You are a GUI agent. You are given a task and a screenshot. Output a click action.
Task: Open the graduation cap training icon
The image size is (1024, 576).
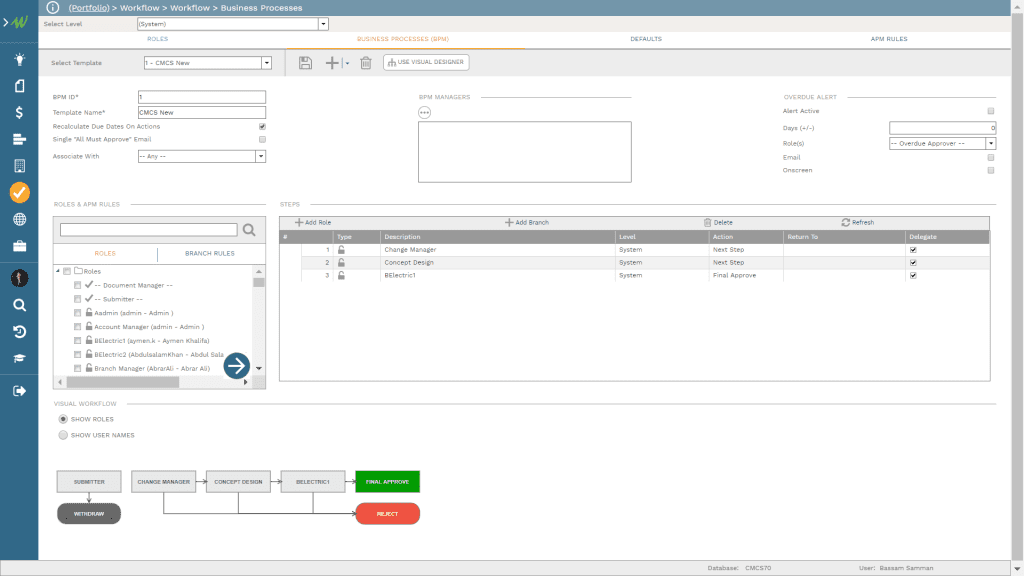[x=20, y=359]
